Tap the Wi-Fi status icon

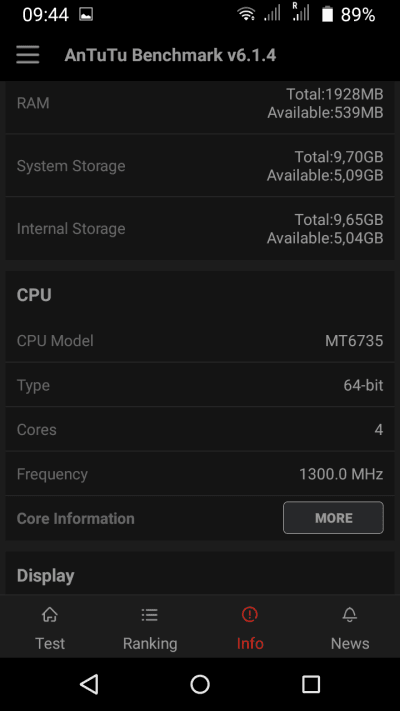pyautogui.click(x=246, y=14)
